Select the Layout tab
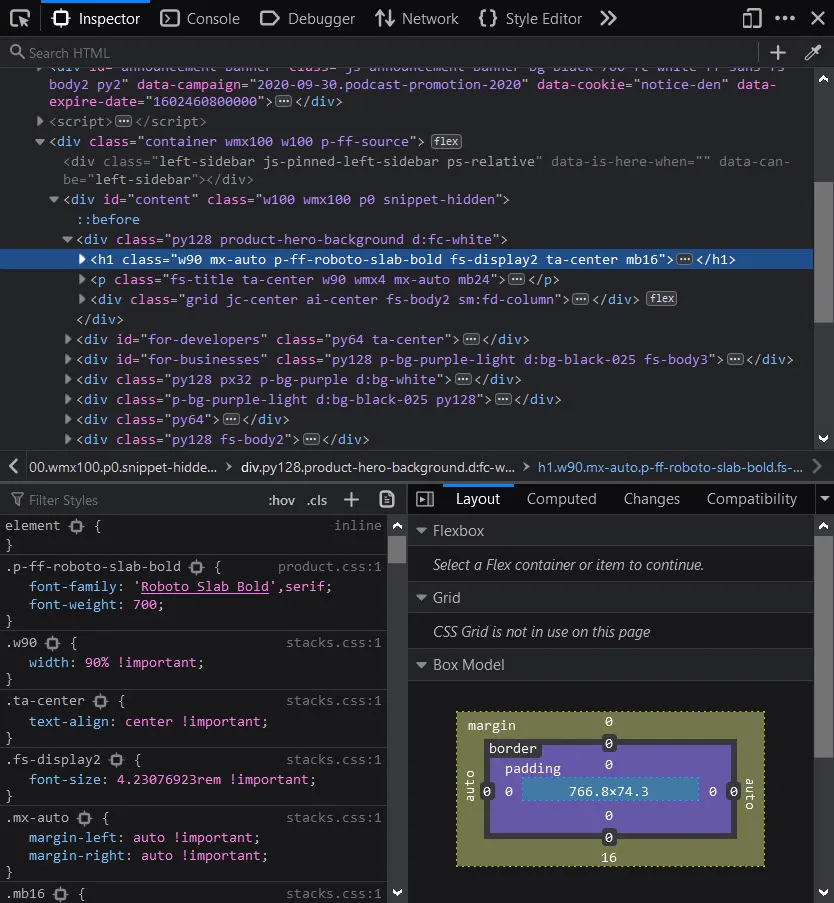The image size is (834, 903). tap(477, 499)
